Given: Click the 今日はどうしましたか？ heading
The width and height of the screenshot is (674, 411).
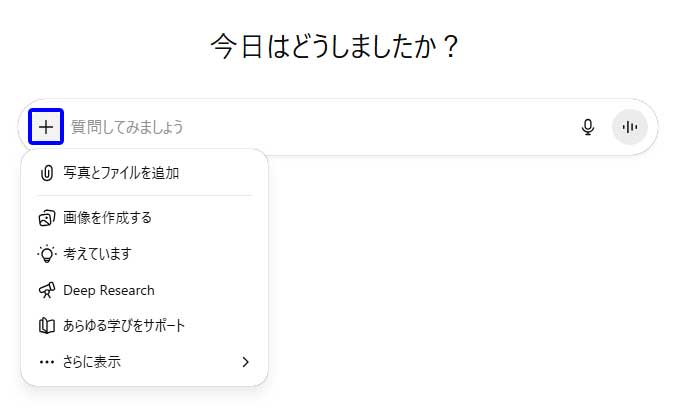Looking at the screenshot, I should (336, 47).
